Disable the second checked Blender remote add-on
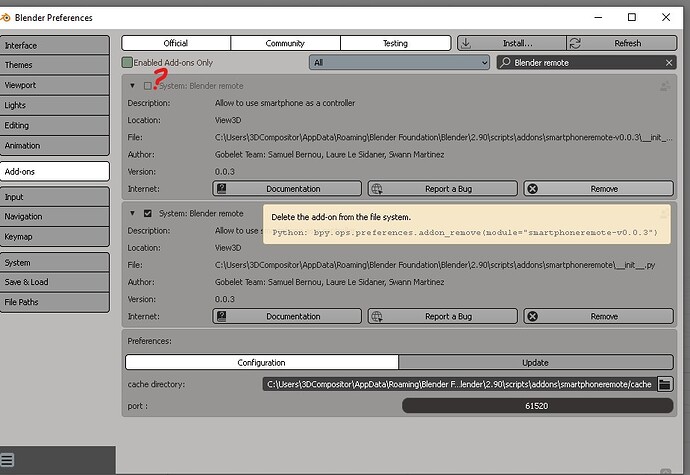 click(147, 214)
